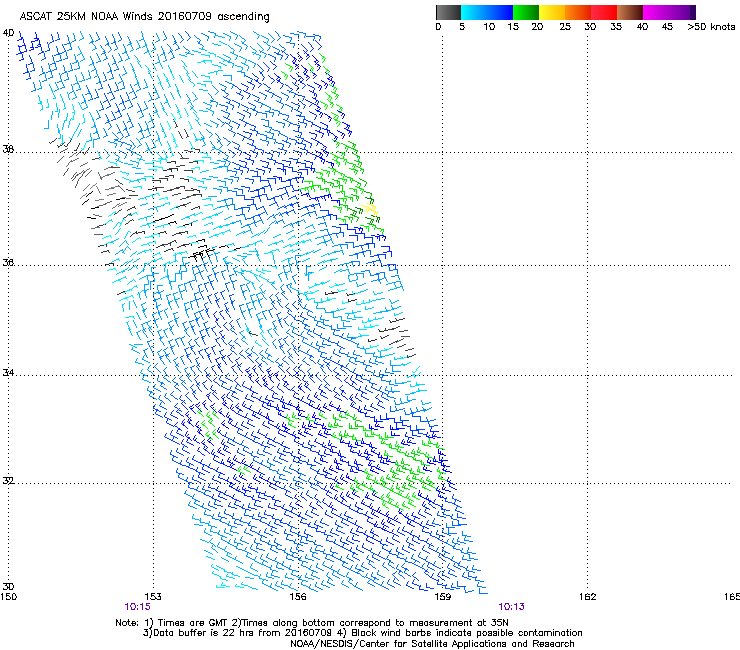Click the latitude label "36"
The height and width of the screenshot is (650, 740).
pyautogui.click(x=8, y=262)
